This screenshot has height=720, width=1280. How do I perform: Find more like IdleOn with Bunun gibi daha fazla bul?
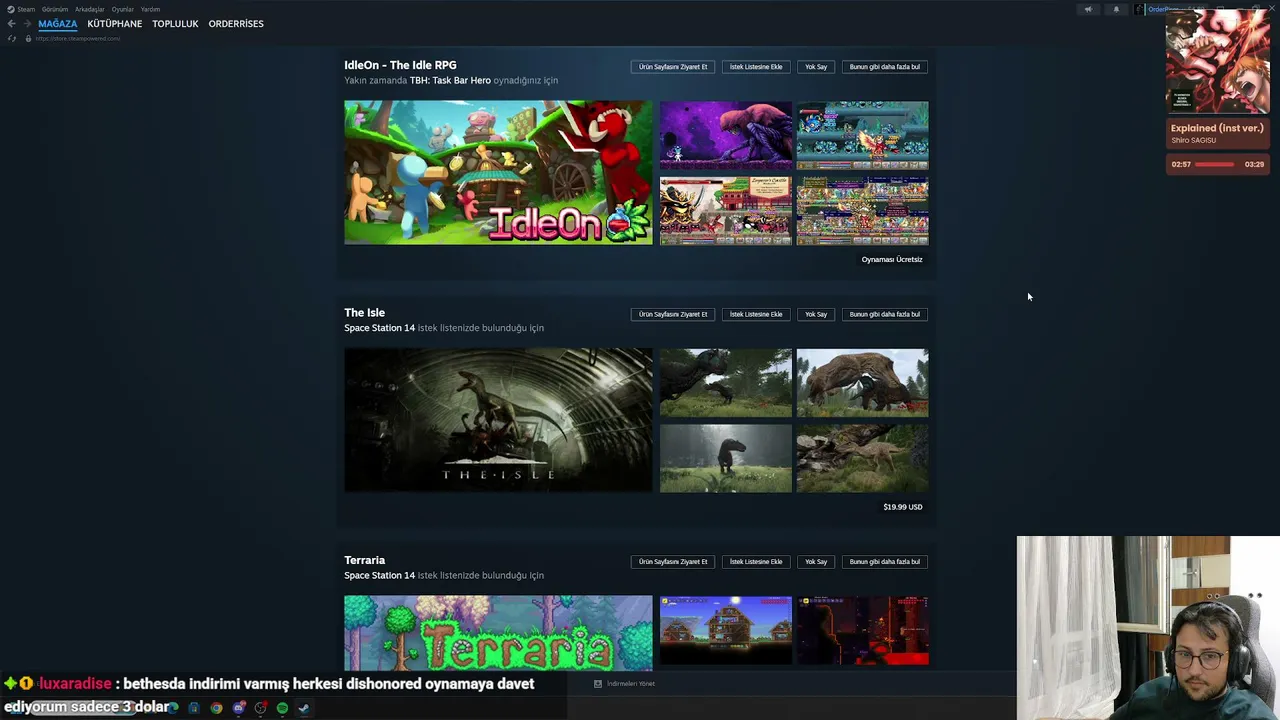885,67
